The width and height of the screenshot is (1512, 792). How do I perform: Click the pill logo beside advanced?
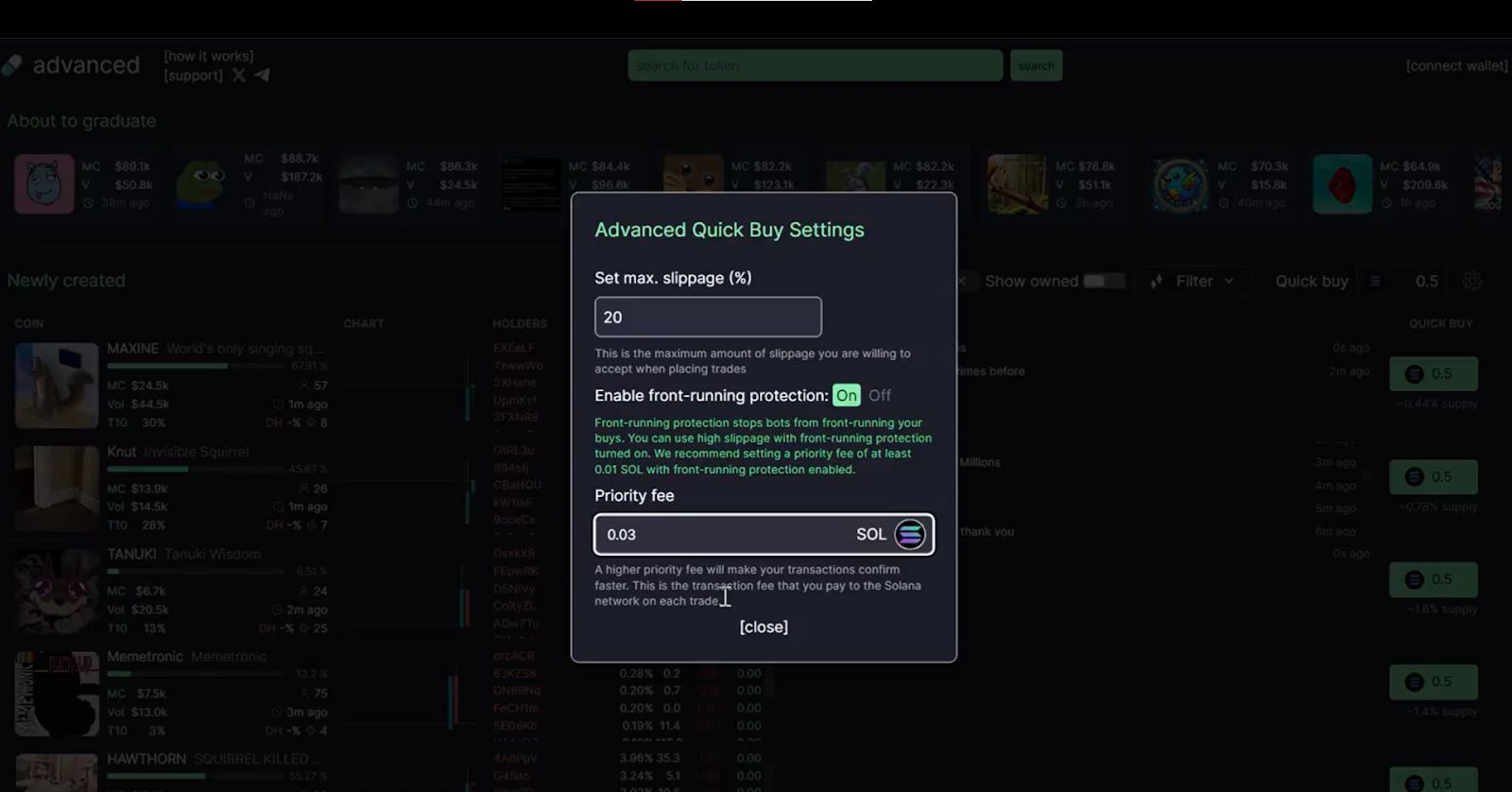[x=11, y=65]
